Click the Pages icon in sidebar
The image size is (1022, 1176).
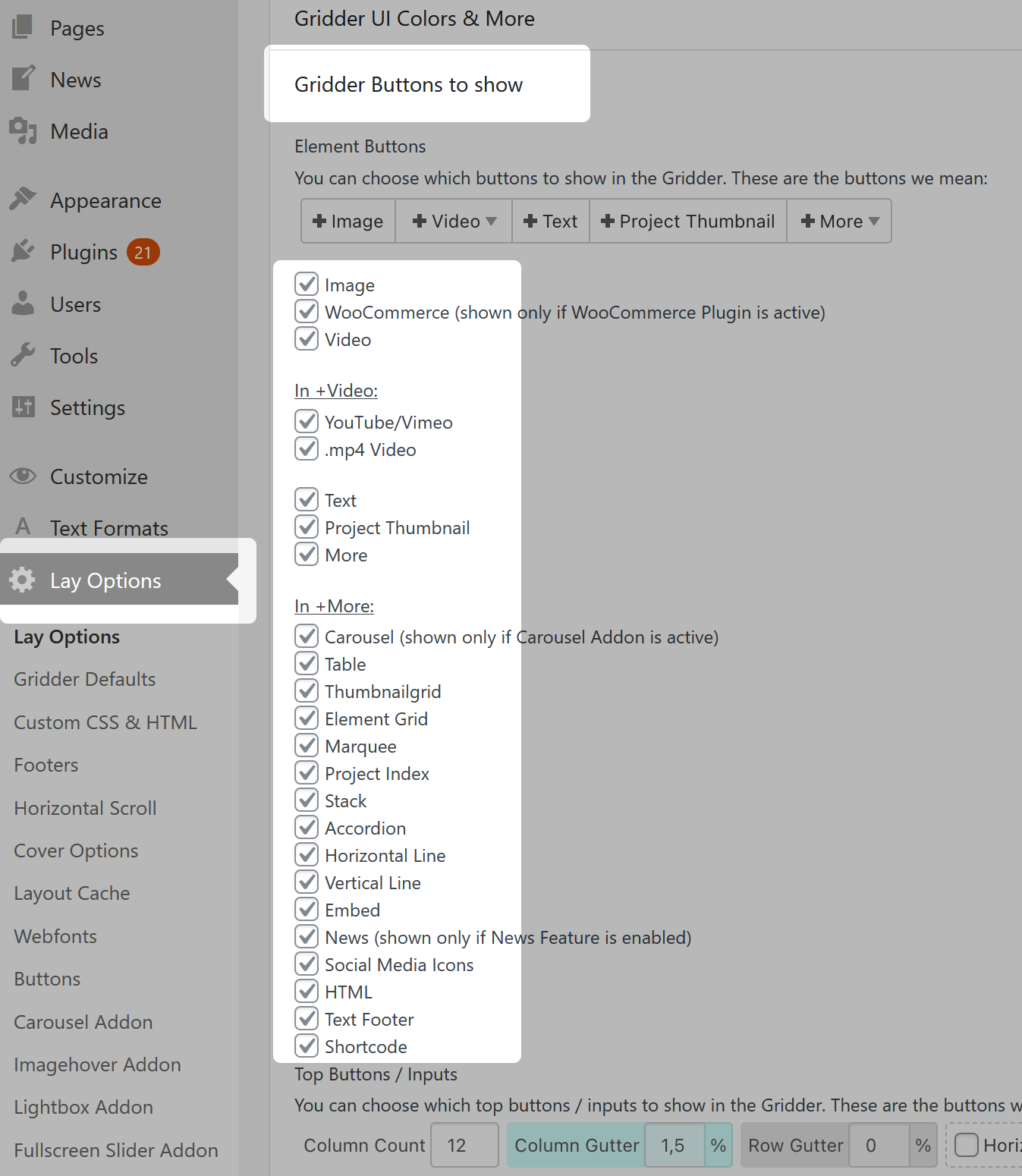[x=23, y=27]
